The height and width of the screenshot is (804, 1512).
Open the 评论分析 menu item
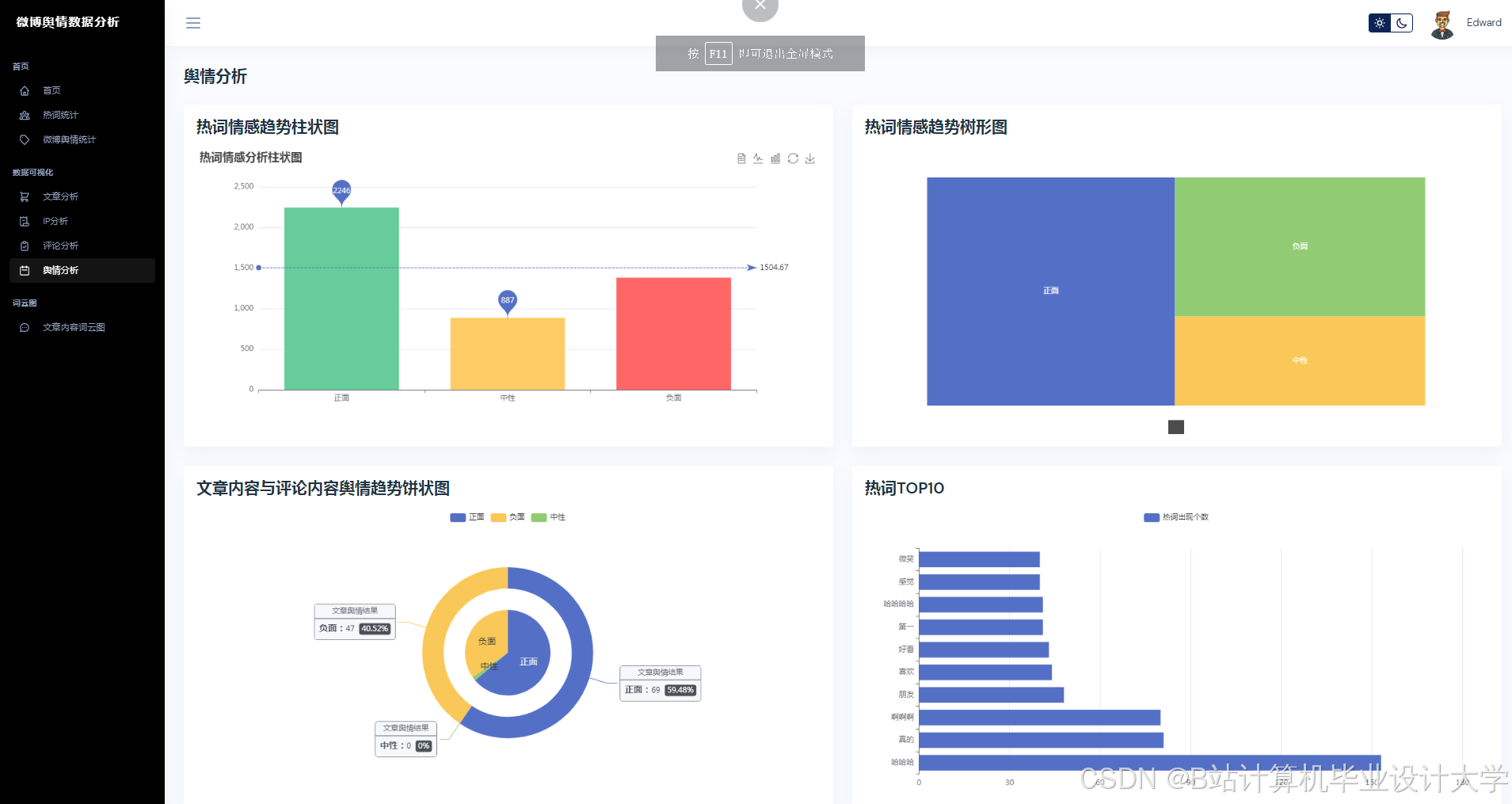click(59, 246)
